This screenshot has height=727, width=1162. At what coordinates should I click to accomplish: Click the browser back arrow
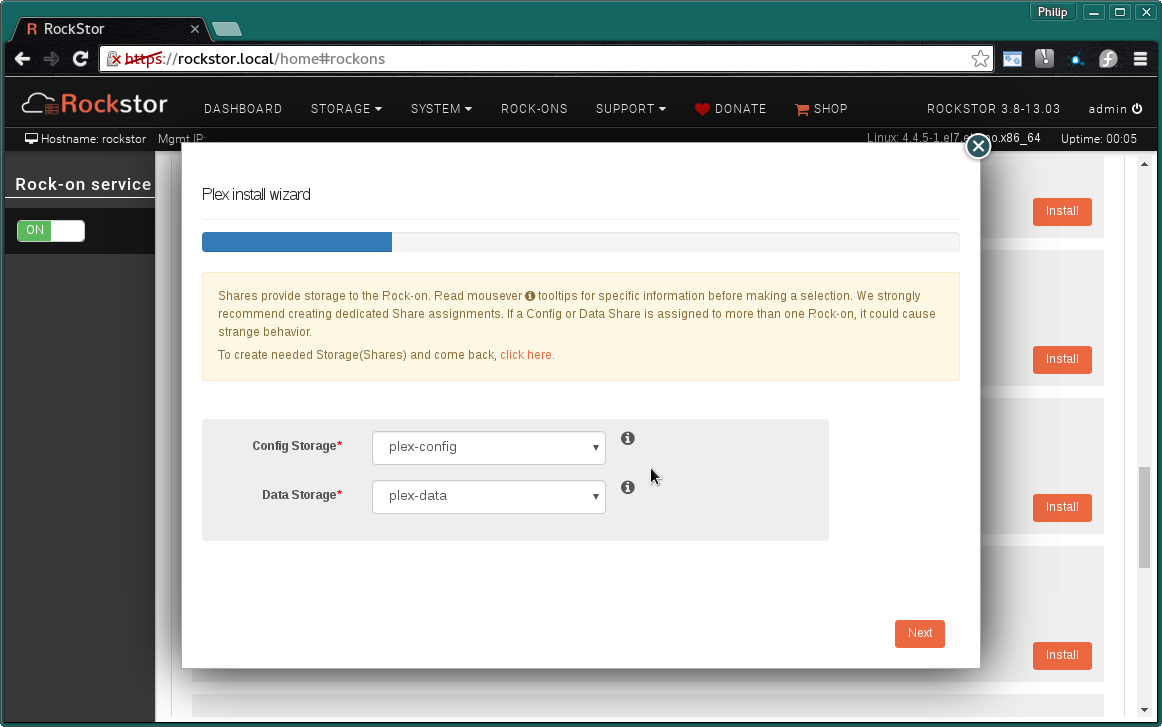coord(22,59)
